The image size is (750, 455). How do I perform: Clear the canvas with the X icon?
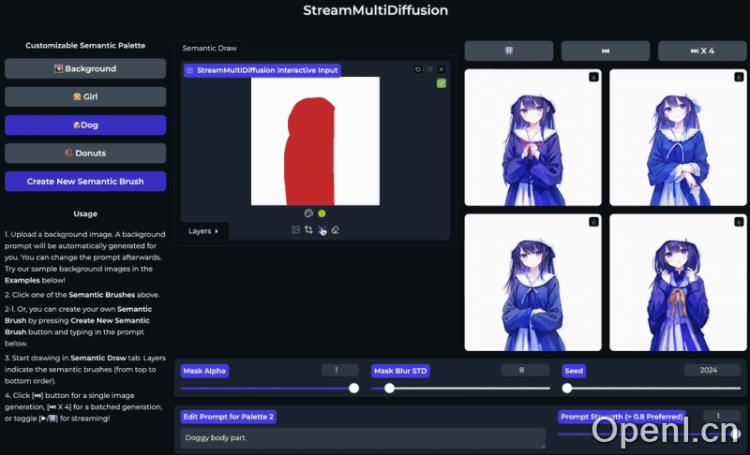pyautogui.click(x=441, y=69)
